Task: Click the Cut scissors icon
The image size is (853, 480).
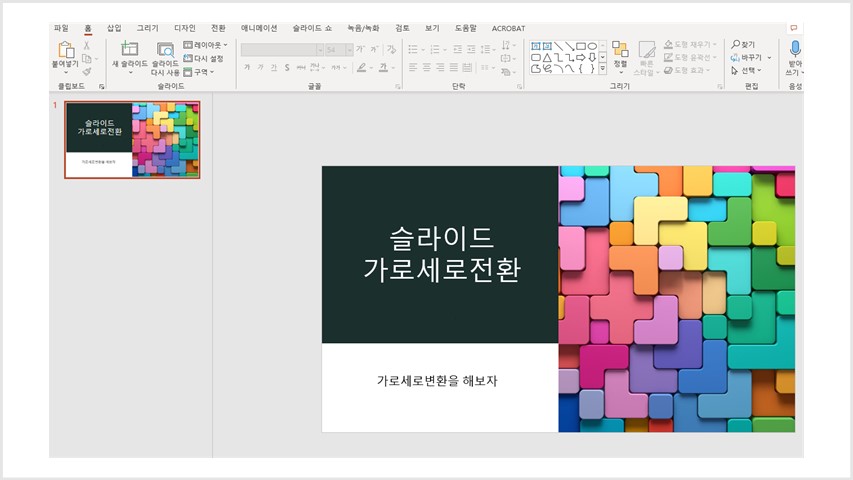Action: (x=86, y=46)
